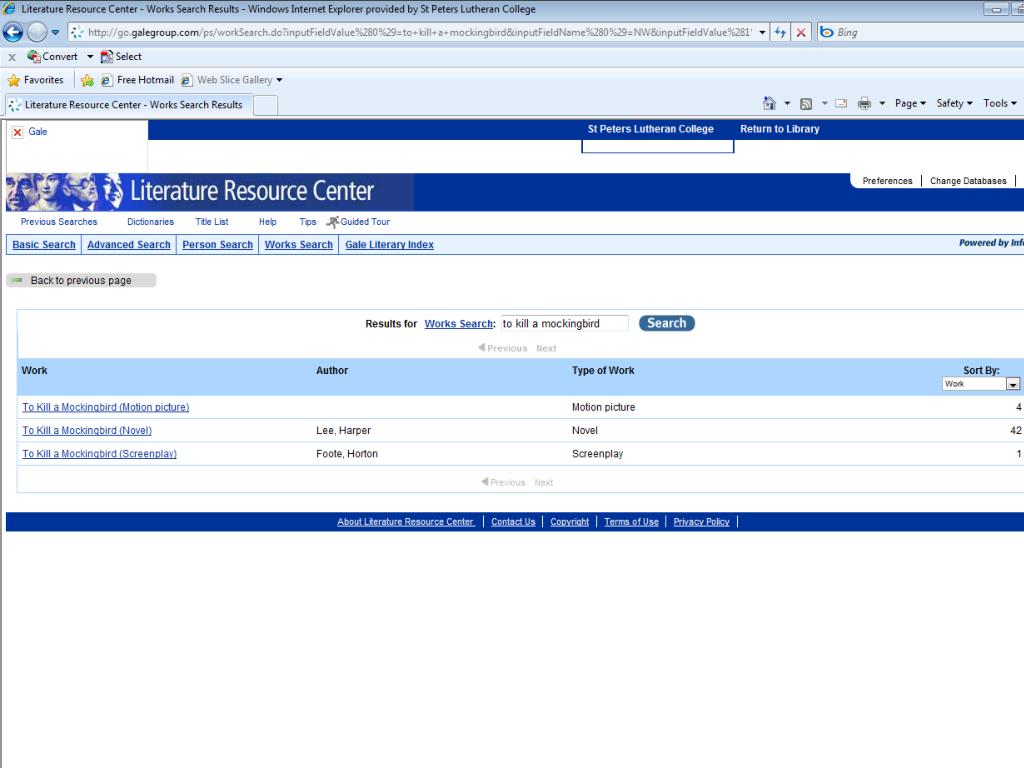Open the Help link
Image resolution: width=1024 pixels, height=768 pixels.
[268, 222]
